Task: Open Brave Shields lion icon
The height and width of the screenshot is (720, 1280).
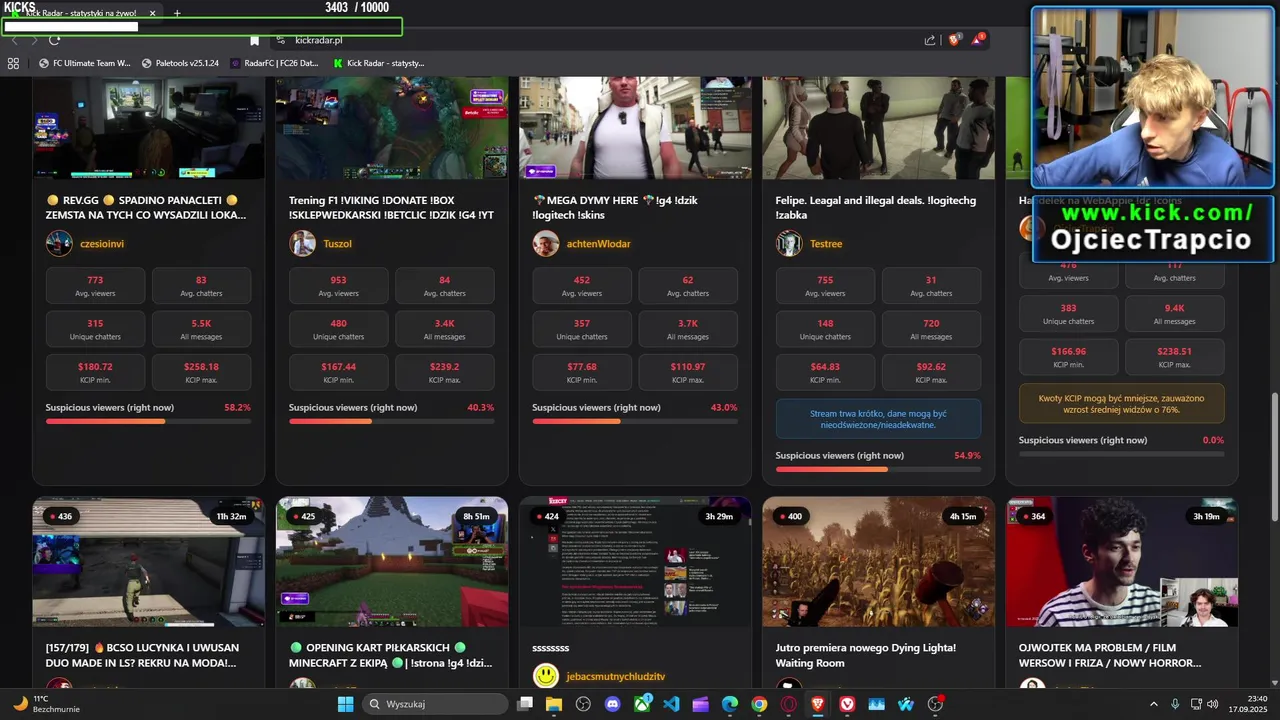Action: 954,40
